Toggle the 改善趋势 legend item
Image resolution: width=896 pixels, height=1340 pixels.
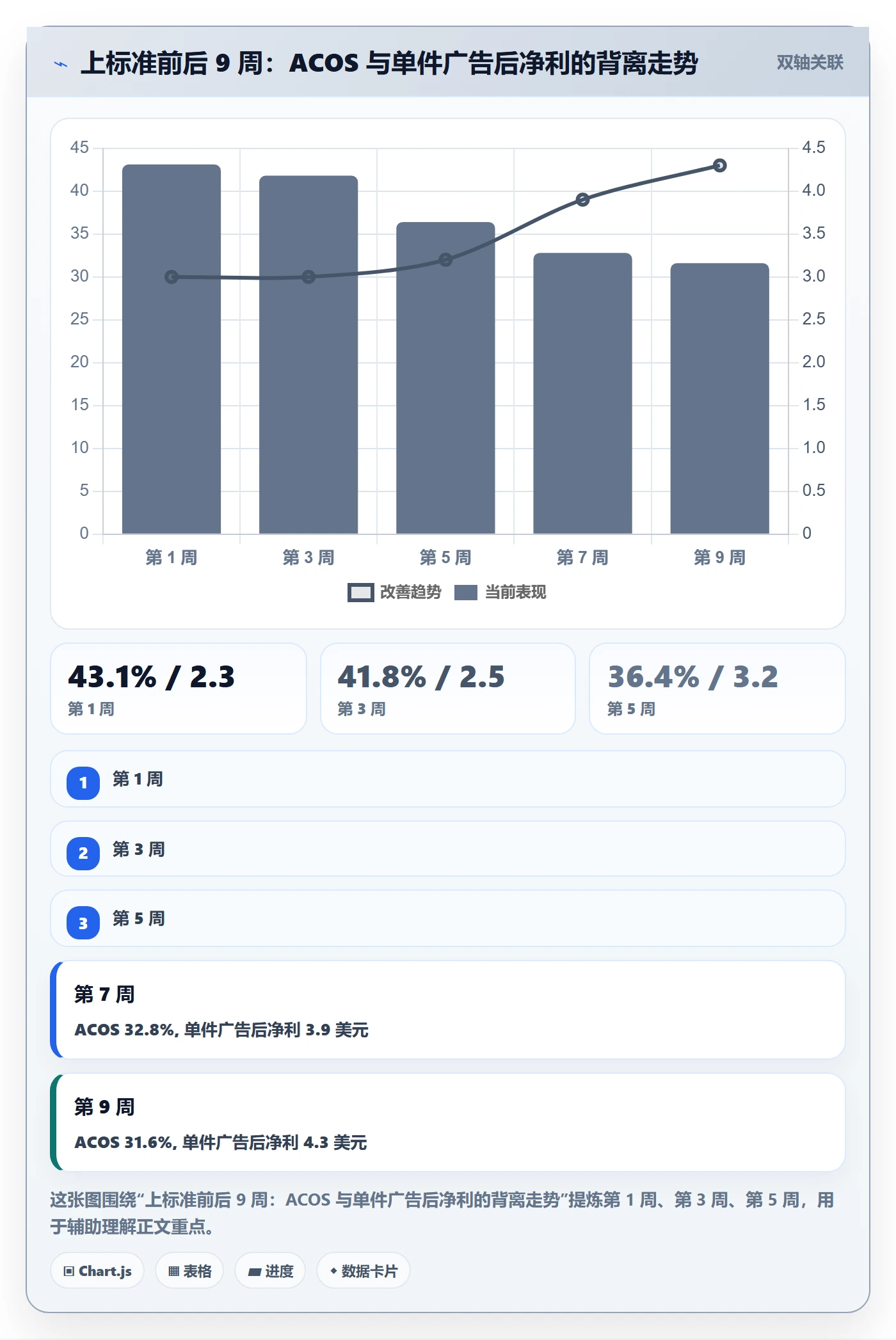[394, 593]
